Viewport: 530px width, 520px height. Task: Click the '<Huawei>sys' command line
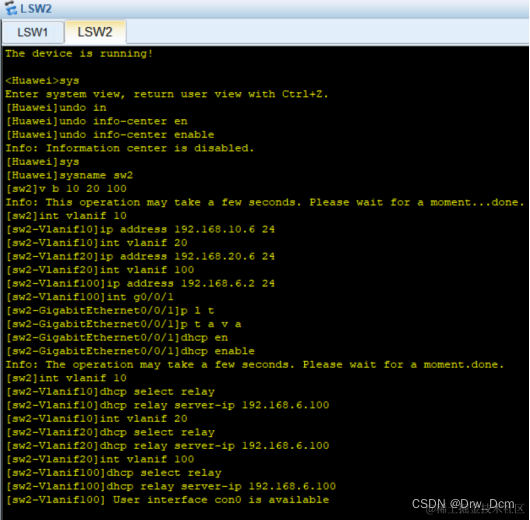pos(42,80)
